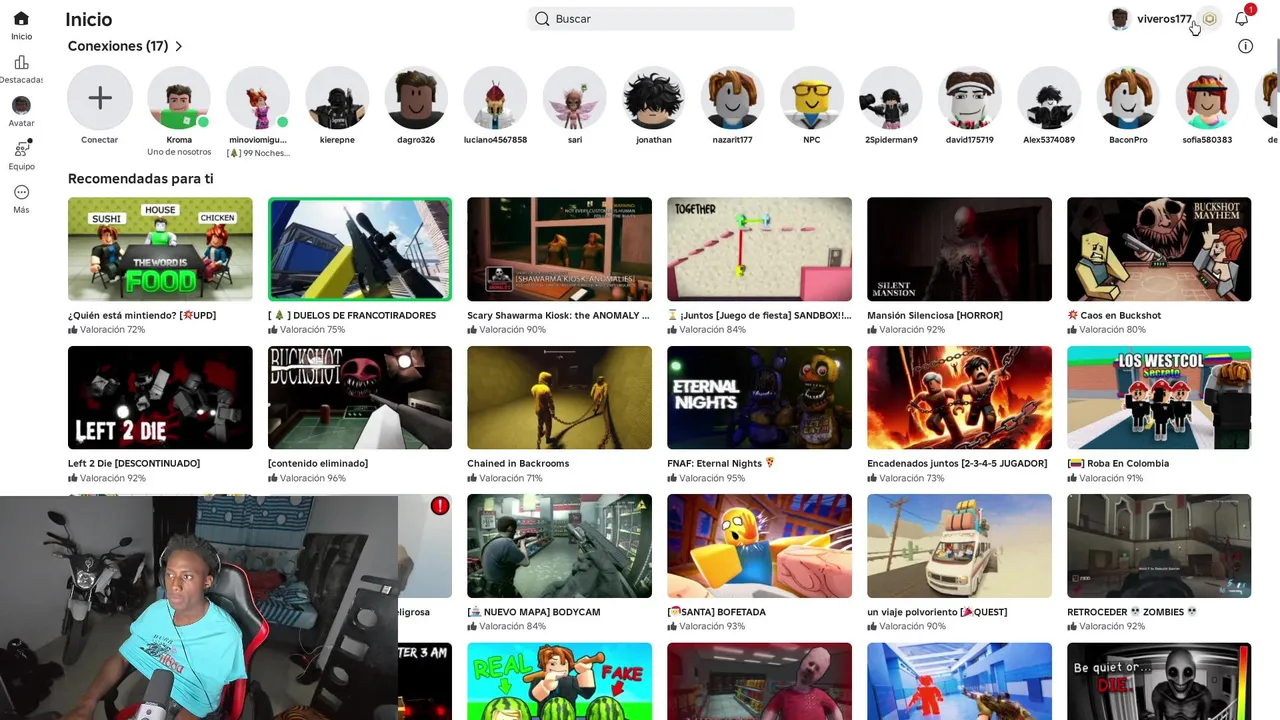Open 2Spiderman9 friend avatar

coord(891,98)
